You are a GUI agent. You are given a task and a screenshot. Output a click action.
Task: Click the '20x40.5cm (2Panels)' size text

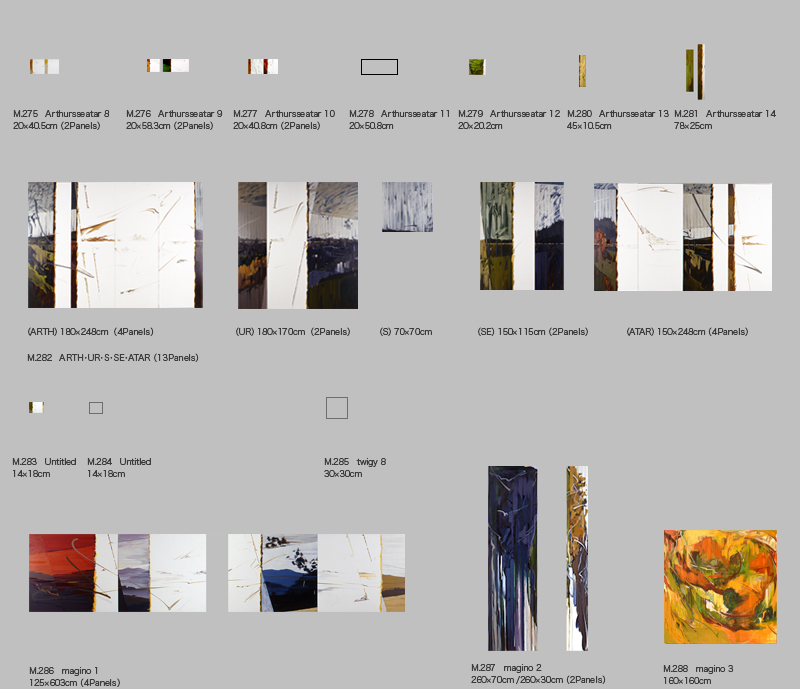(57, 126)
